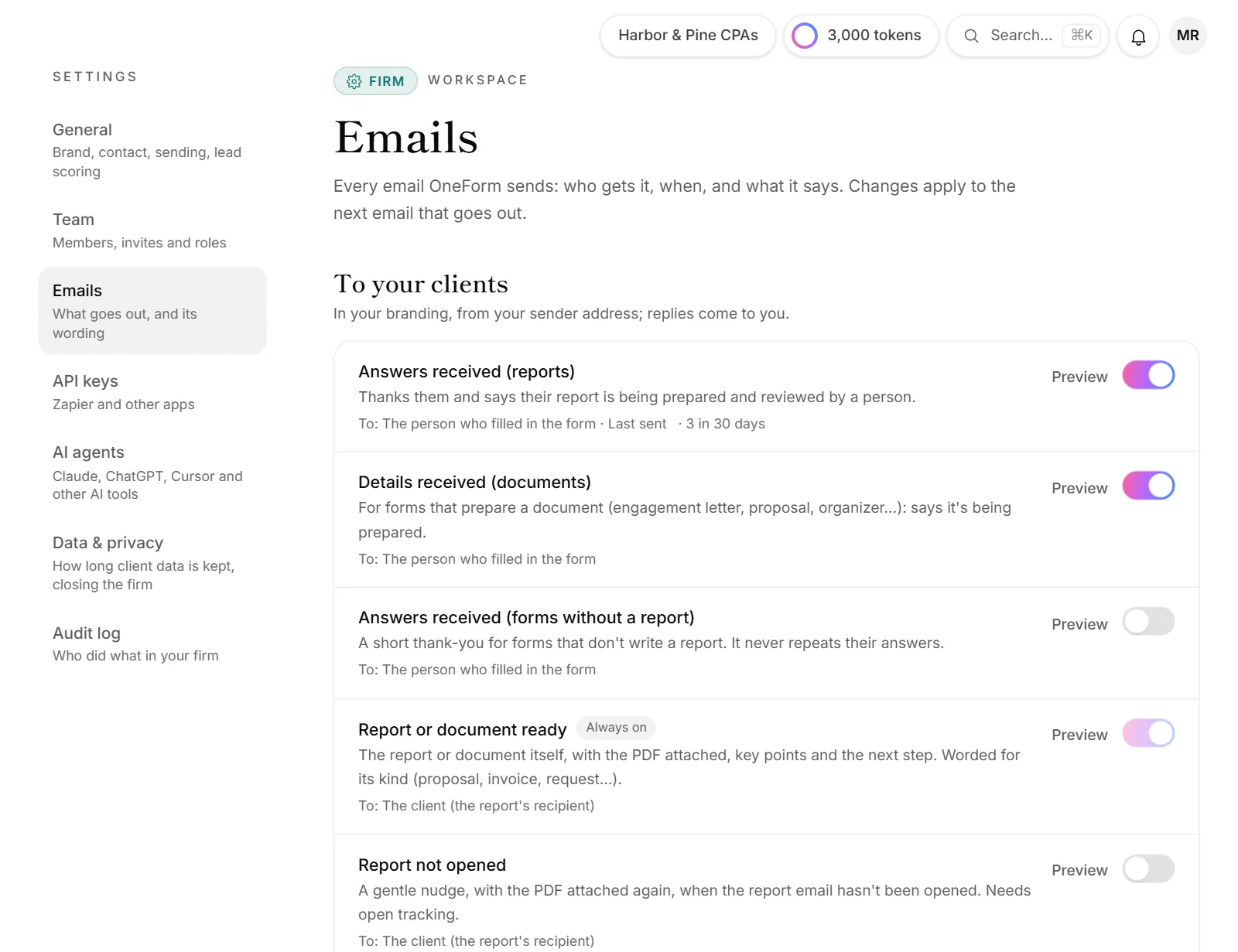Viewport: 1238px width, 952px height.
Task: Click the token balance ring icon
Action: [x=805, y=36]
